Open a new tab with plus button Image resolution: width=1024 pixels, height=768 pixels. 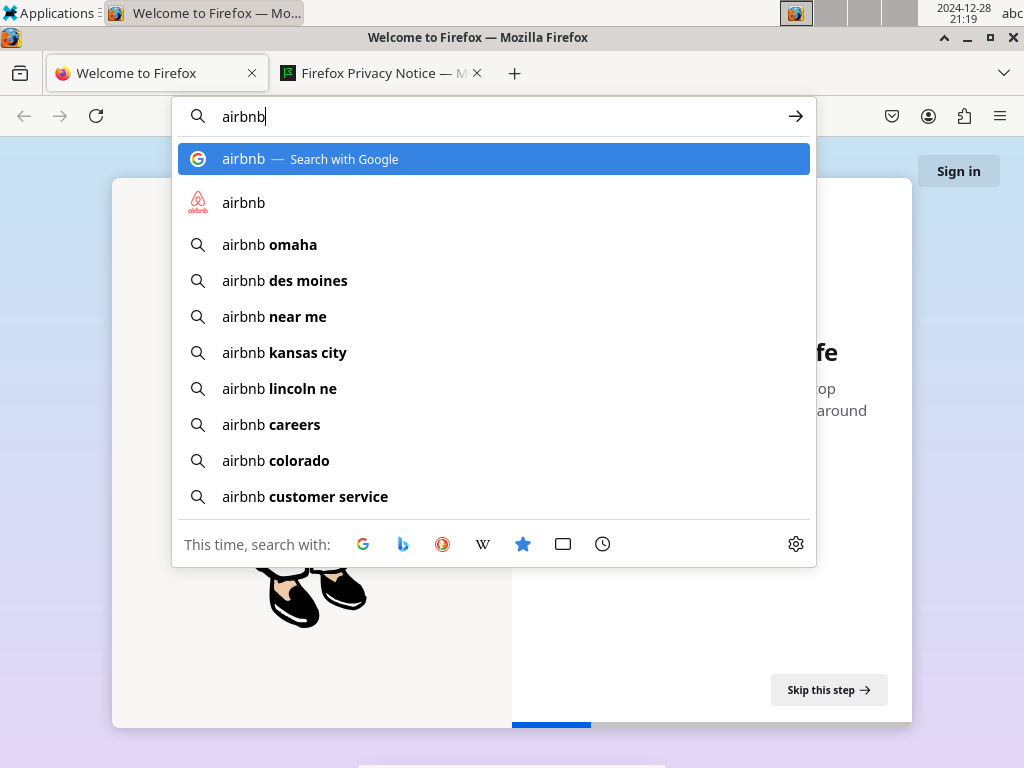[515, 74]
